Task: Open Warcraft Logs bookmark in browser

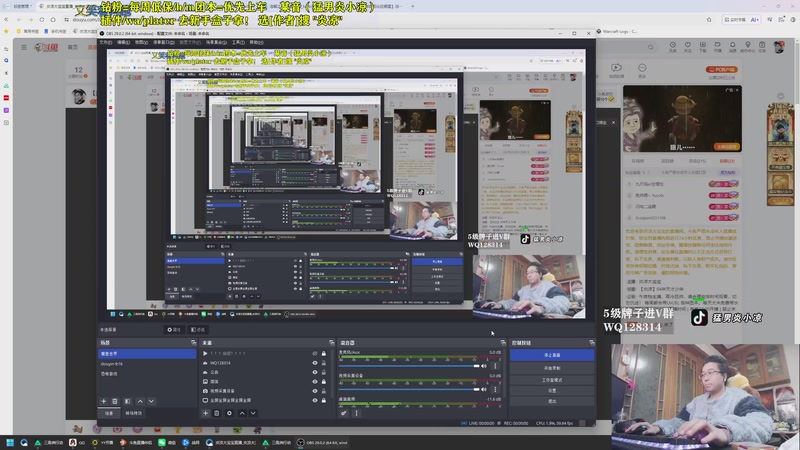Action: click(x=618, y=31)
